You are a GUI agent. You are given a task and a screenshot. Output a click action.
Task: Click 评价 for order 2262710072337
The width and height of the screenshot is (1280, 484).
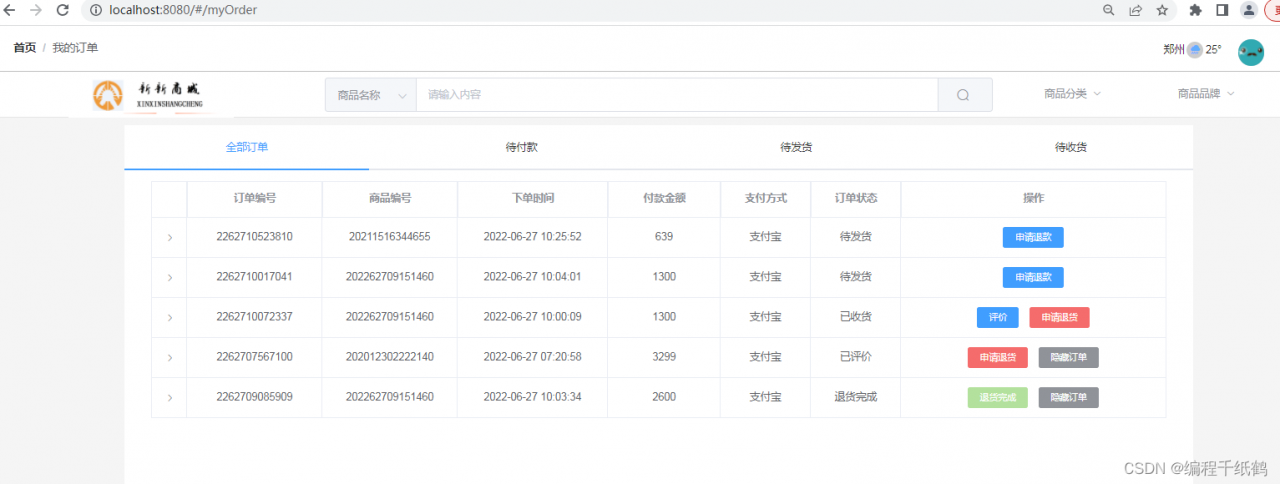point(998,317)
